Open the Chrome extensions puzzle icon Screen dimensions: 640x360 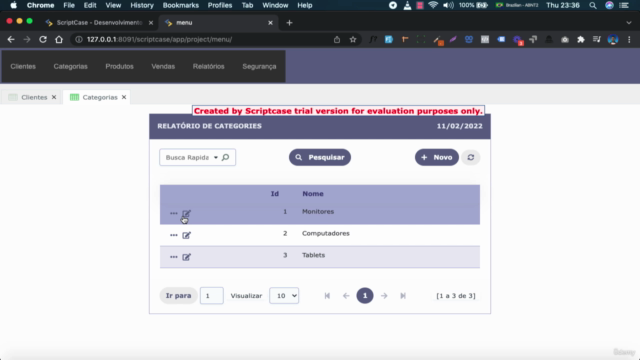(581, 40)
